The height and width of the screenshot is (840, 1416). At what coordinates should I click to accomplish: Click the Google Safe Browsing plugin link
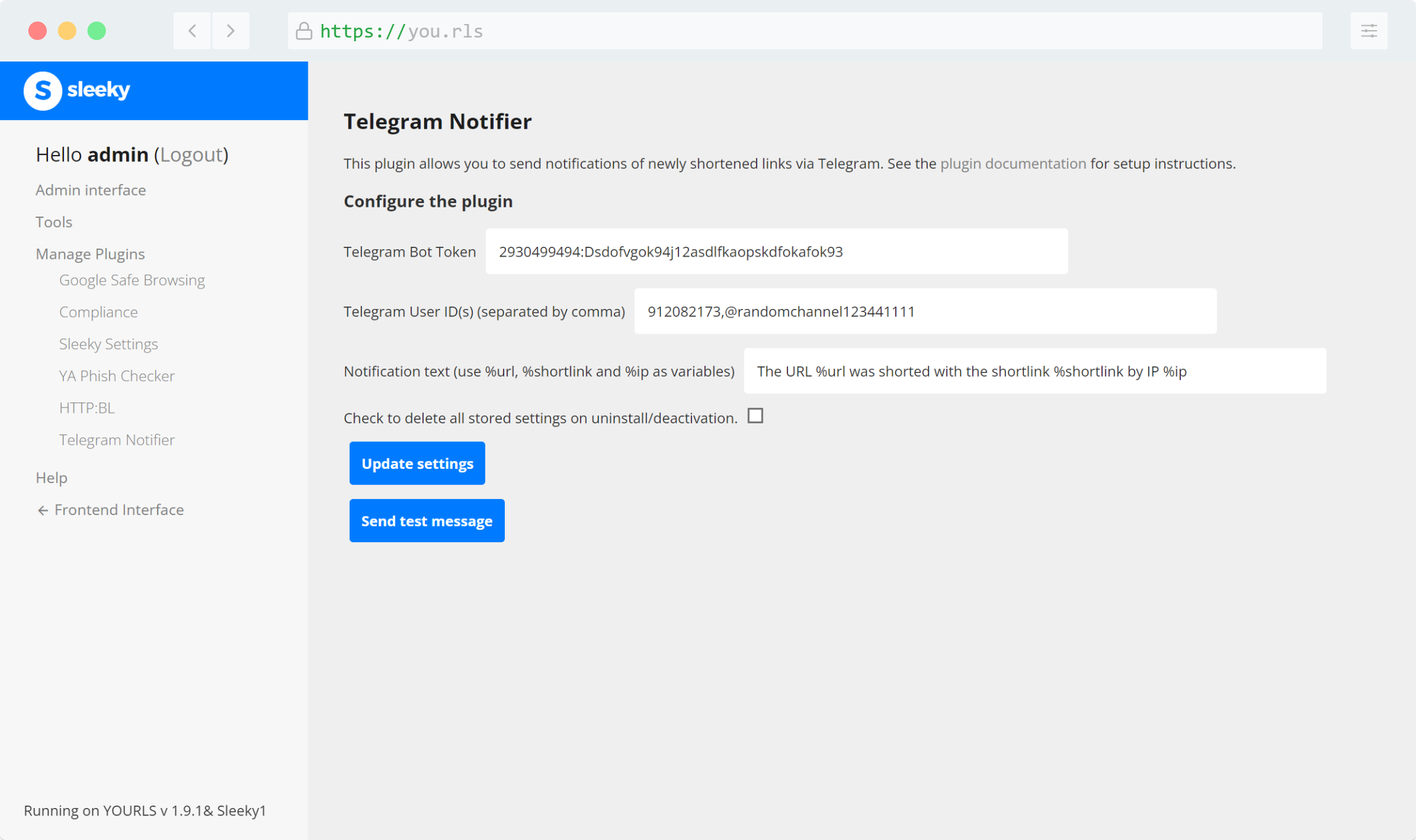coord(132,279)
